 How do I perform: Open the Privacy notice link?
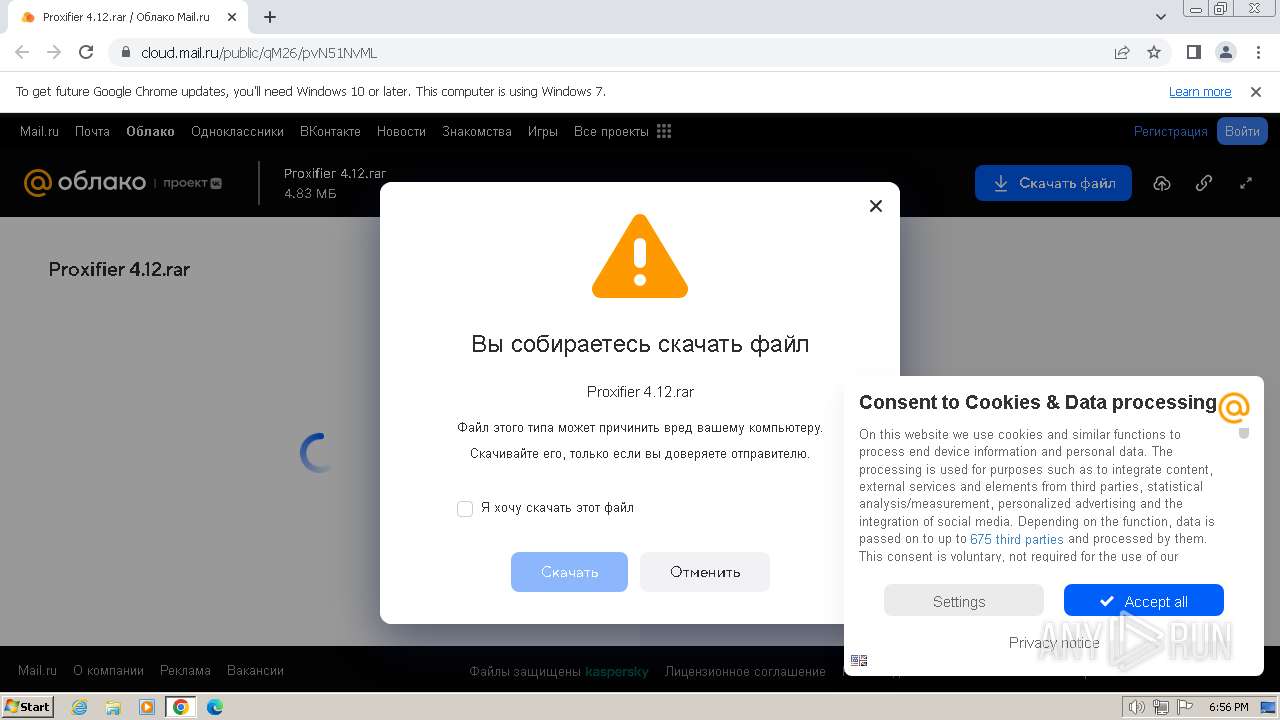1054,643
